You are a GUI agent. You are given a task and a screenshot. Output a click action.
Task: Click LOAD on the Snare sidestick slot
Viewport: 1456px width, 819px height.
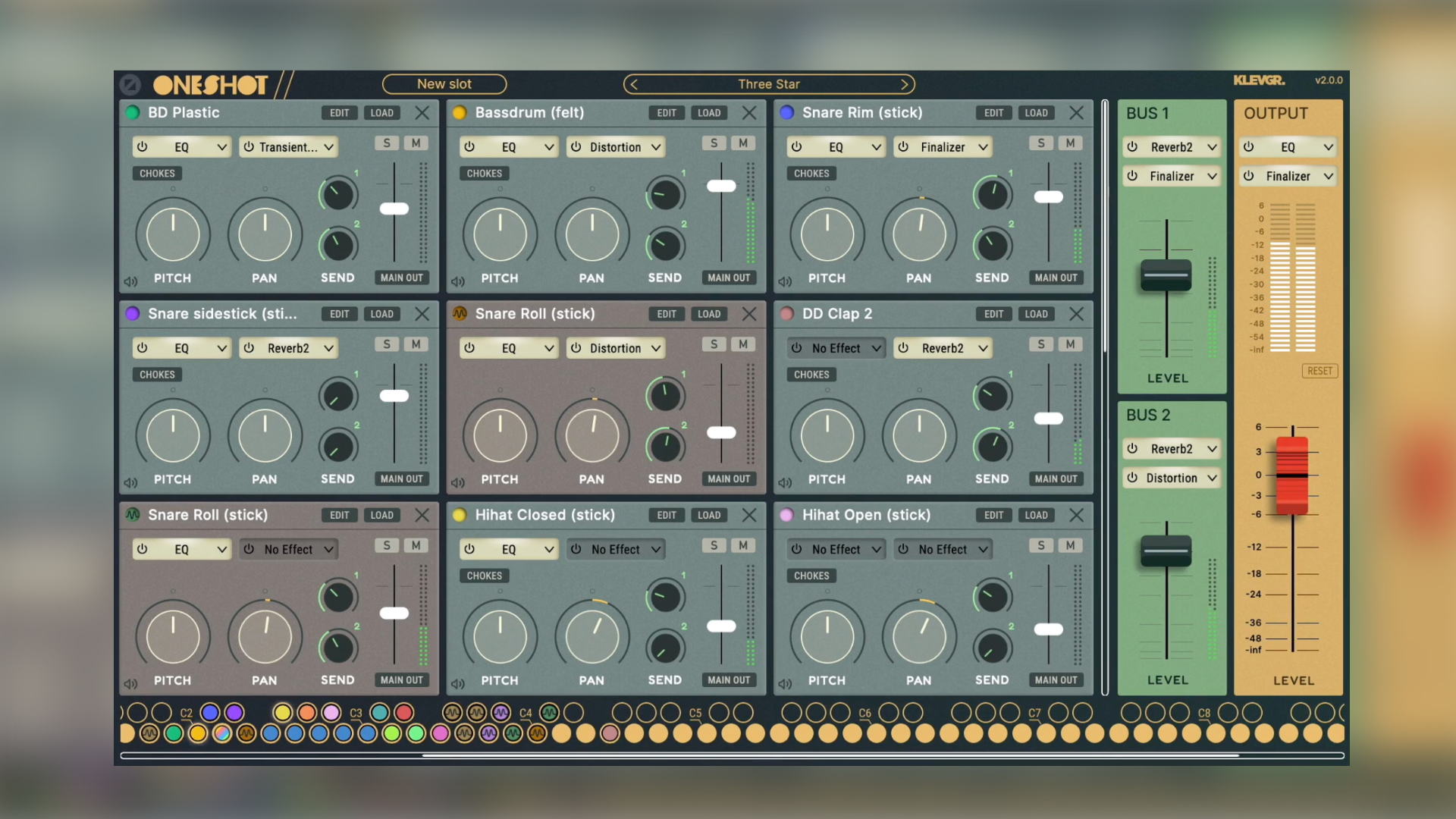point(381,314)
